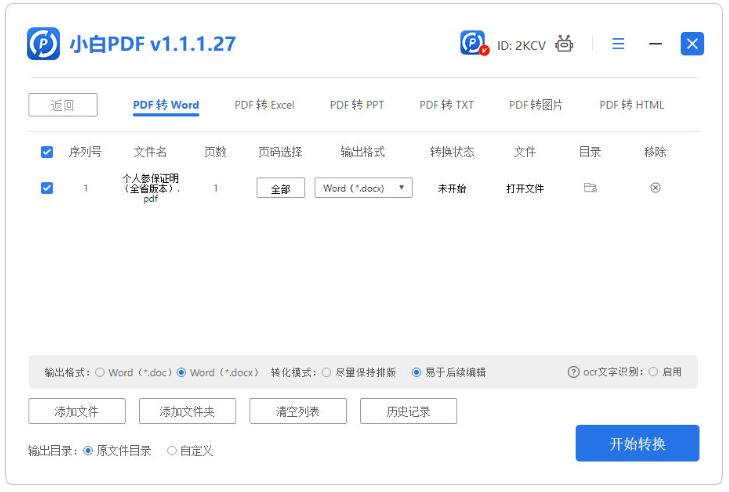729x492 pixels.
Task: Click the 目录 column header
Action: click(590, 152)
